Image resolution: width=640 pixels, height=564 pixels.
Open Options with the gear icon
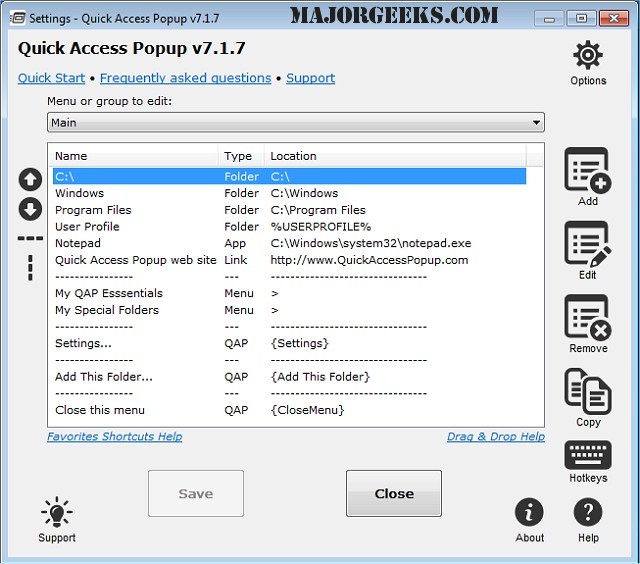pyautogui.click(x=587, y=56)
